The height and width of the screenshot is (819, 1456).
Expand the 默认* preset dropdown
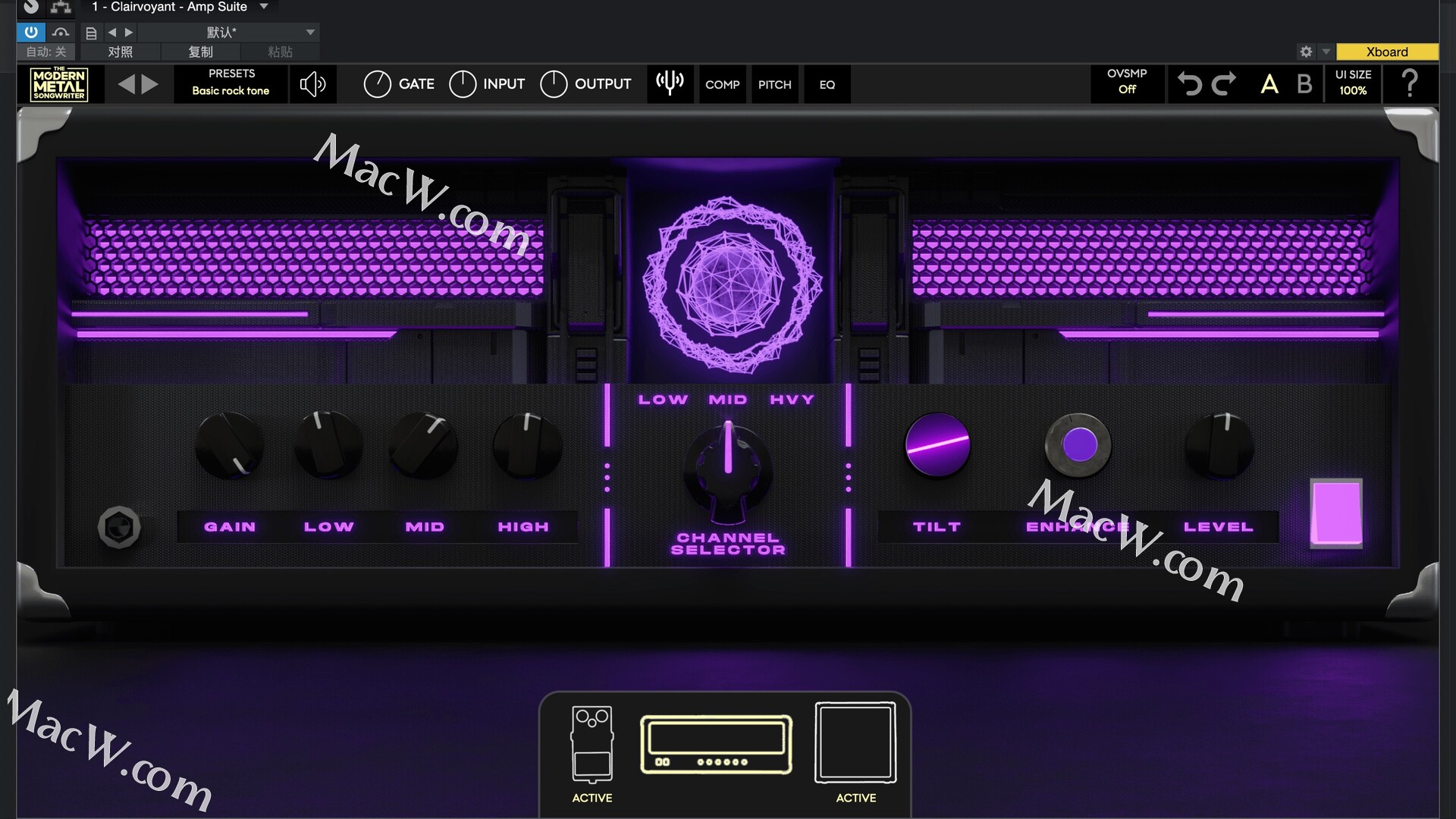(310, 32)
